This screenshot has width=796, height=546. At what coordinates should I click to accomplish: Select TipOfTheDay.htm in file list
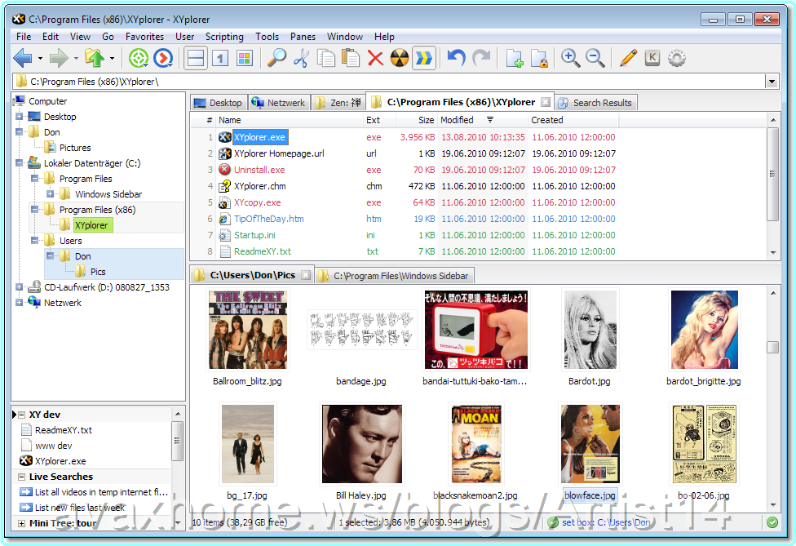269,219
